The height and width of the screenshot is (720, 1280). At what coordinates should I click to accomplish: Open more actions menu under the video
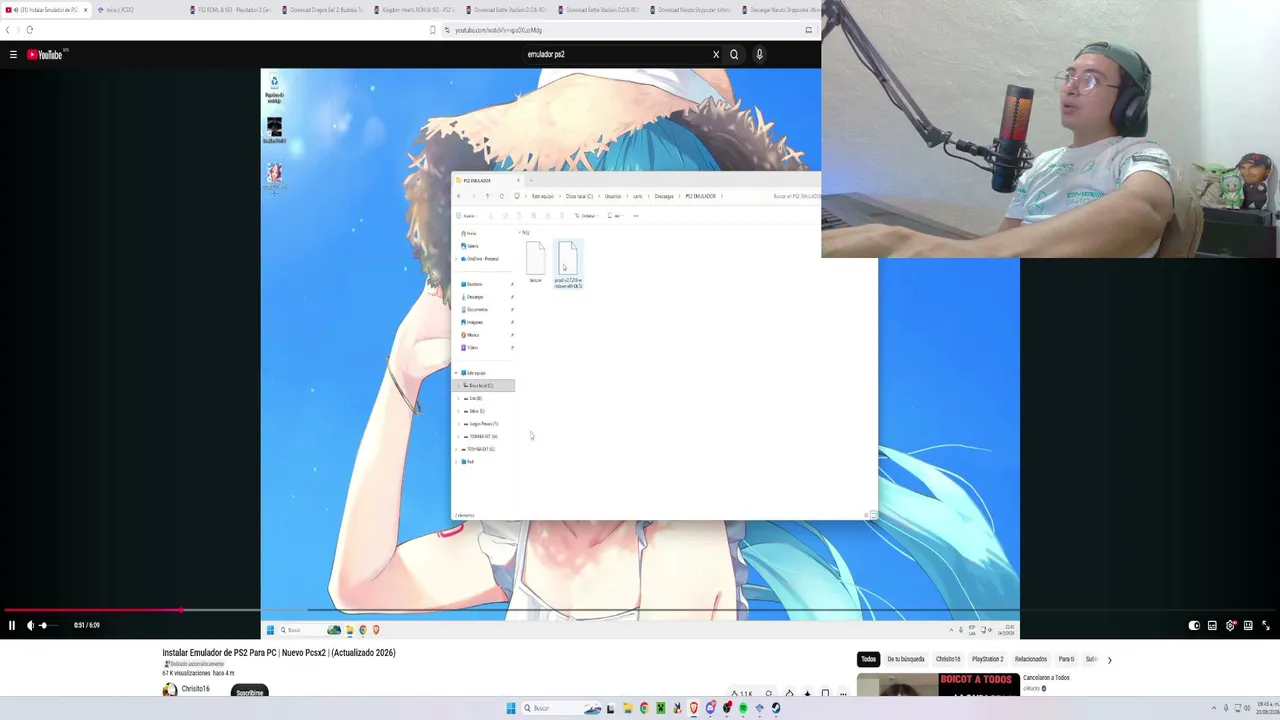843,693
